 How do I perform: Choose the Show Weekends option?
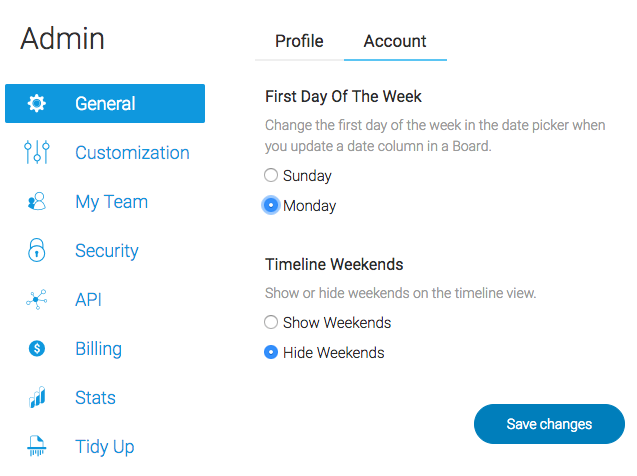click(x=271, y=322)
